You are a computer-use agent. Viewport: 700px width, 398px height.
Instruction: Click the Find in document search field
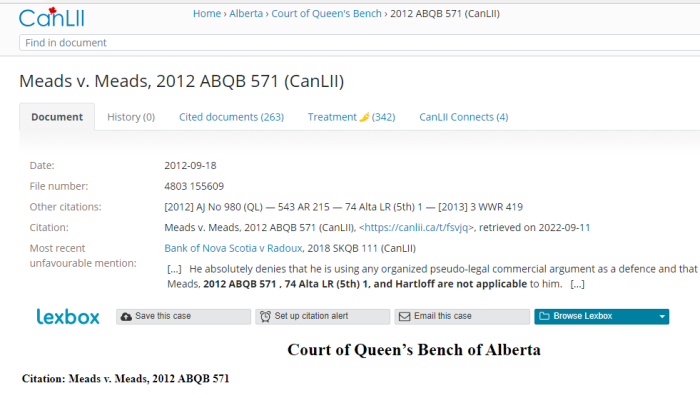pyautogui.click(x=359, y=43)
